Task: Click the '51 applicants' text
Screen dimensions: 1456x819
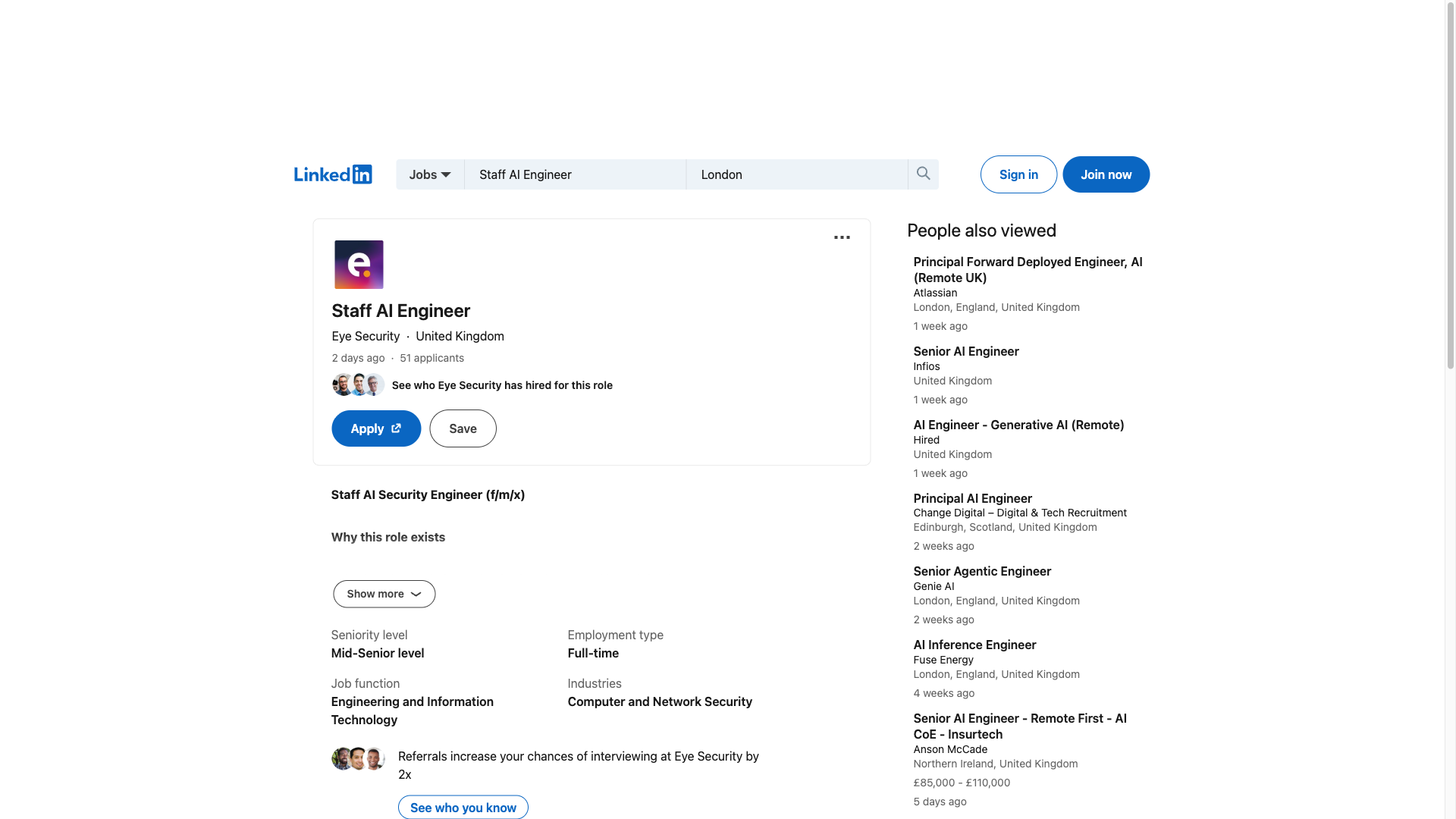Action: tap(431, 358)
